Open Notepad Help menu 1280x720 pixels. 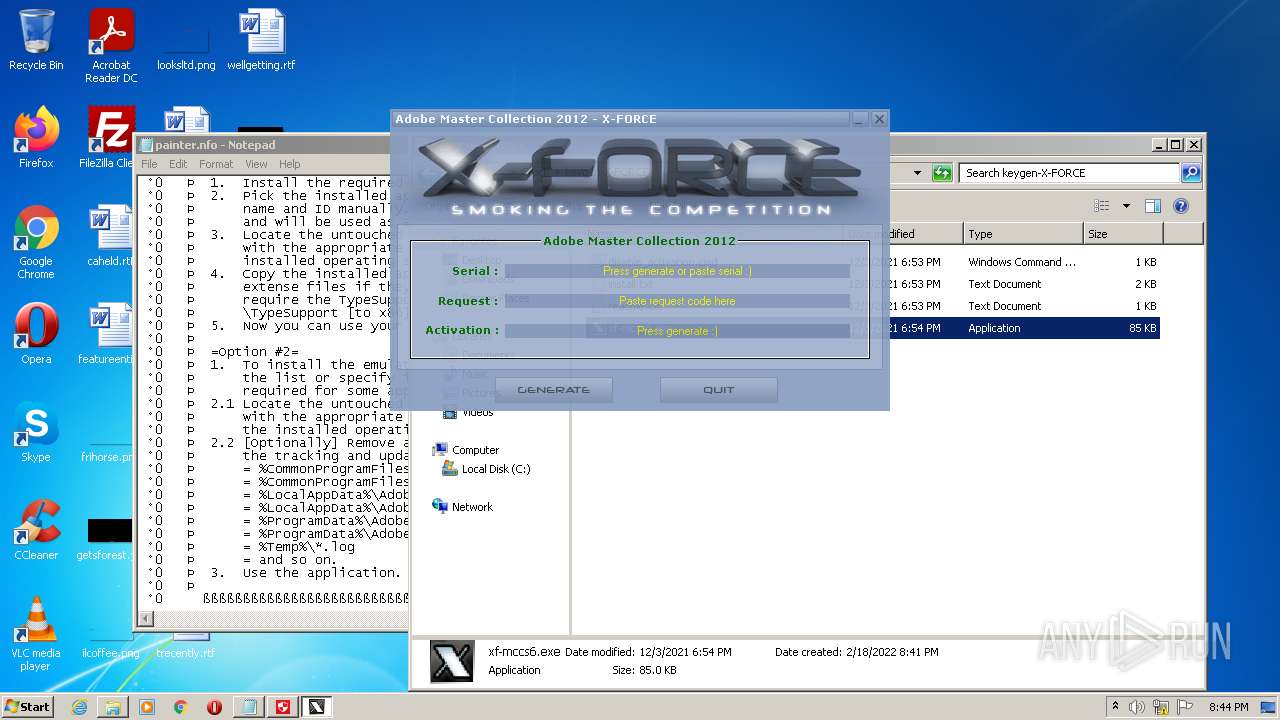(290, 164)
